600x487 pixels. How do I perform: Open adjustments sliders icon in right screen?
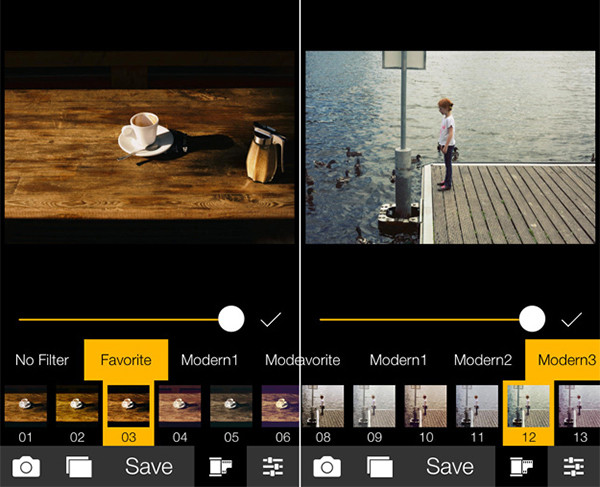click(x=573, y=466)
